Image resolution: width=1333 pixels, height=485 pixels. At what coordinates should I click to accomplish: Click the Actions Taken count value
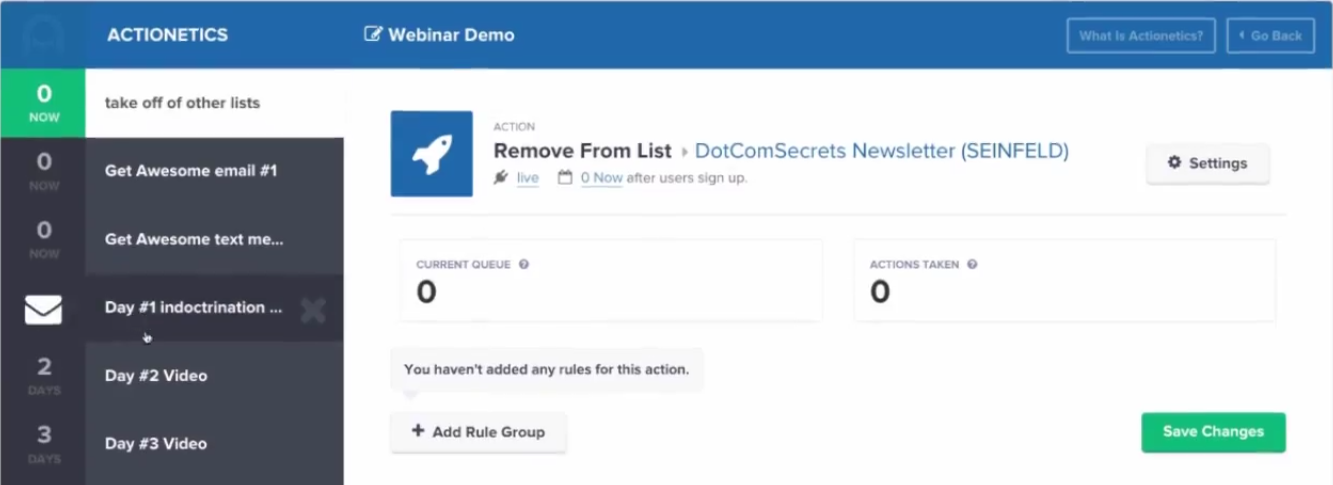[x=880, y=292]
